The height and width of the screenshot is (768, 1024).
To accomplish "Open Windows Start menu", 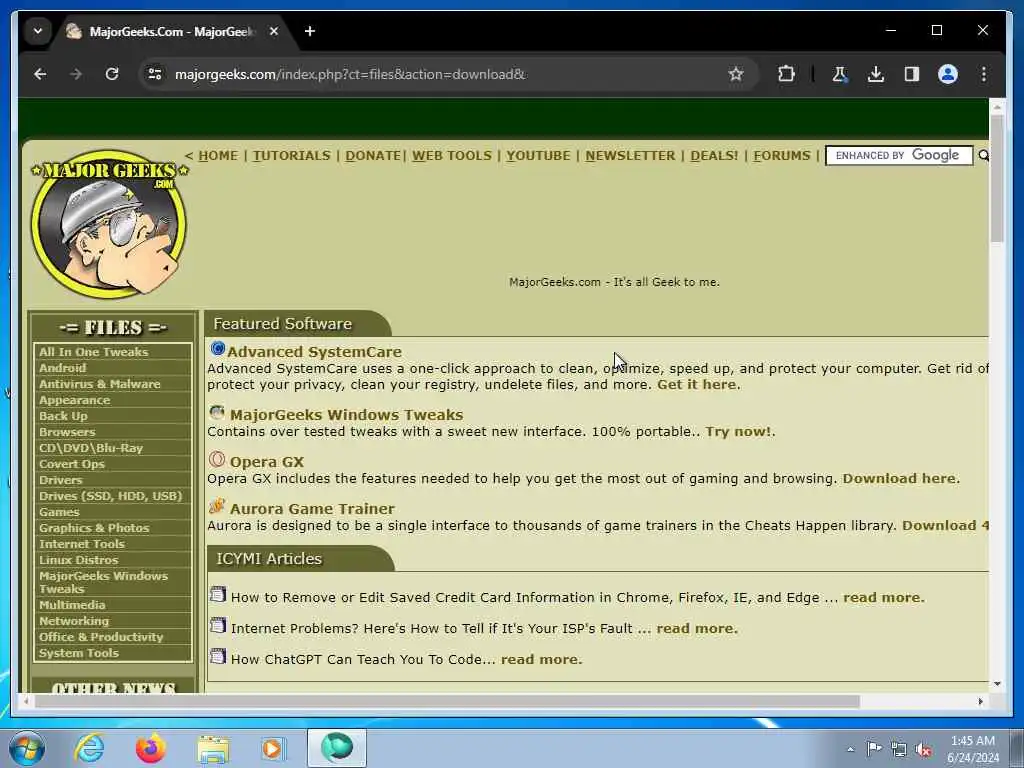I will point(27,748).
